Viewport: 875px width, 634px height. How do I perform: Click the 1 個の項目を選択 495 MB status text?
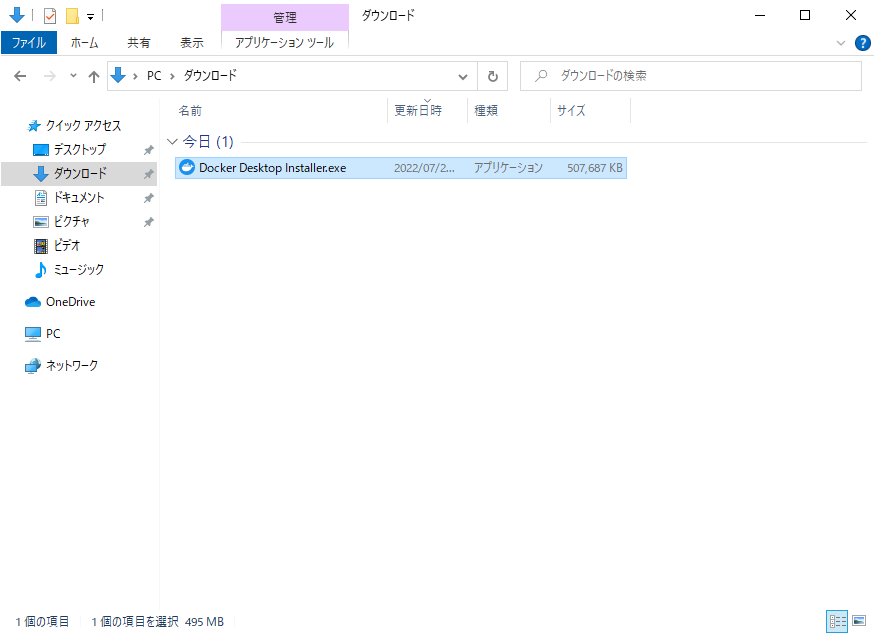157,622
